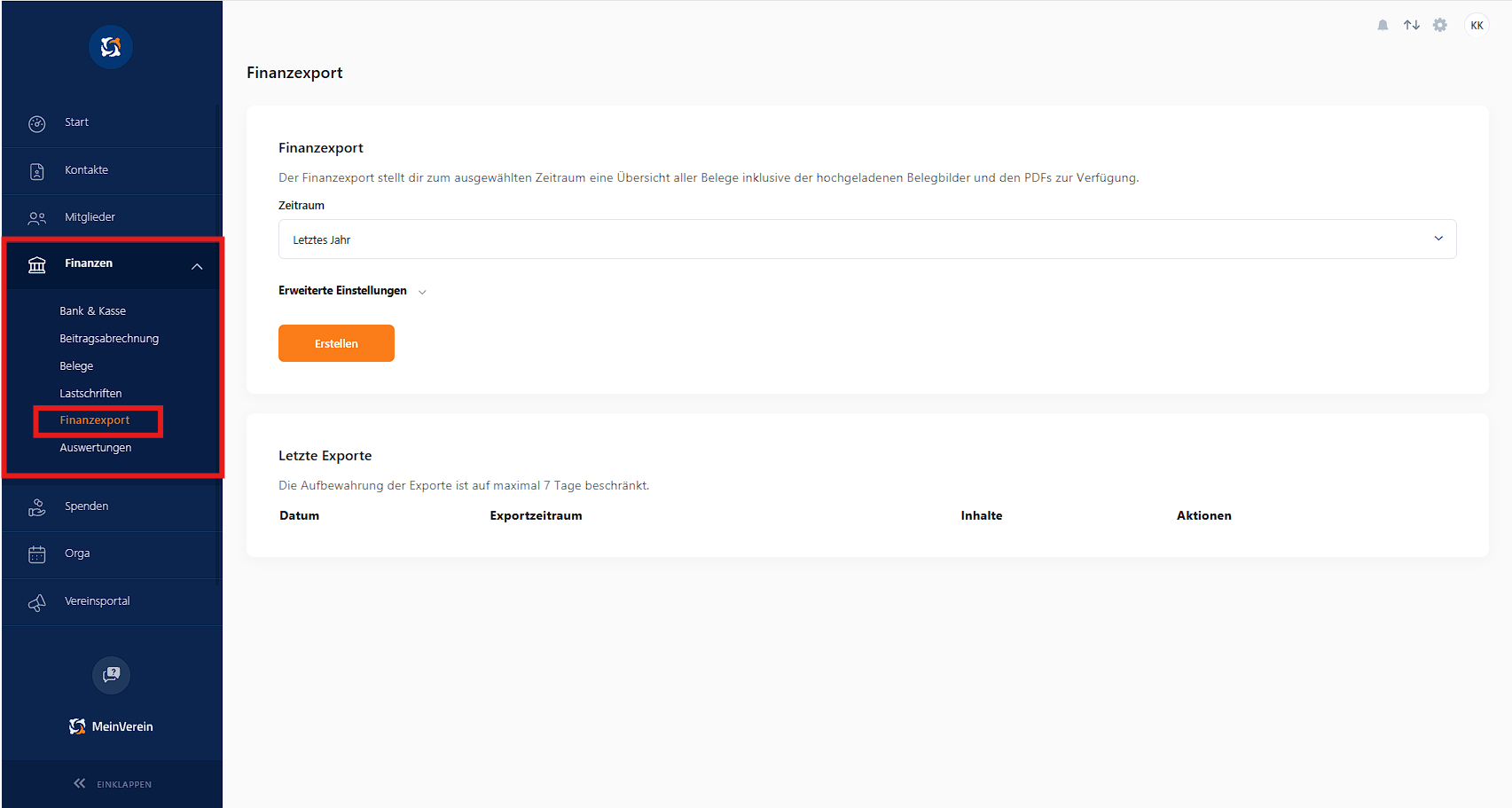Click the Zeitraum field label

click(302, 206)
